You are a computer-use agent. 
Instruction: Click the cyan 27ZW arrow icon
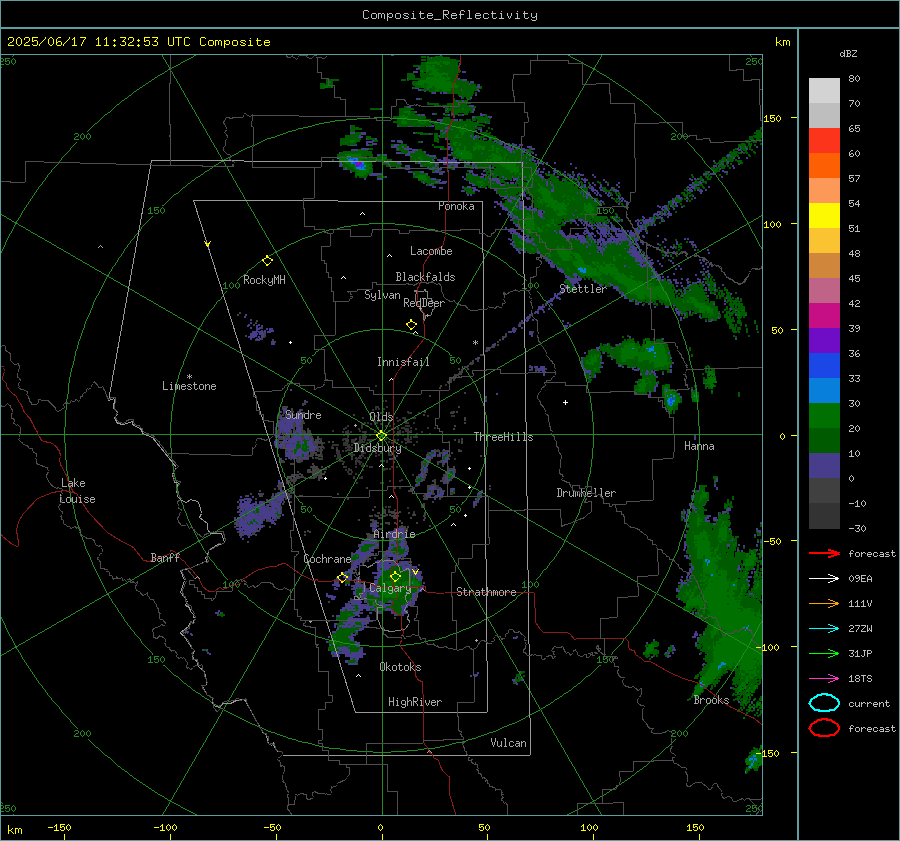point(824,629)
